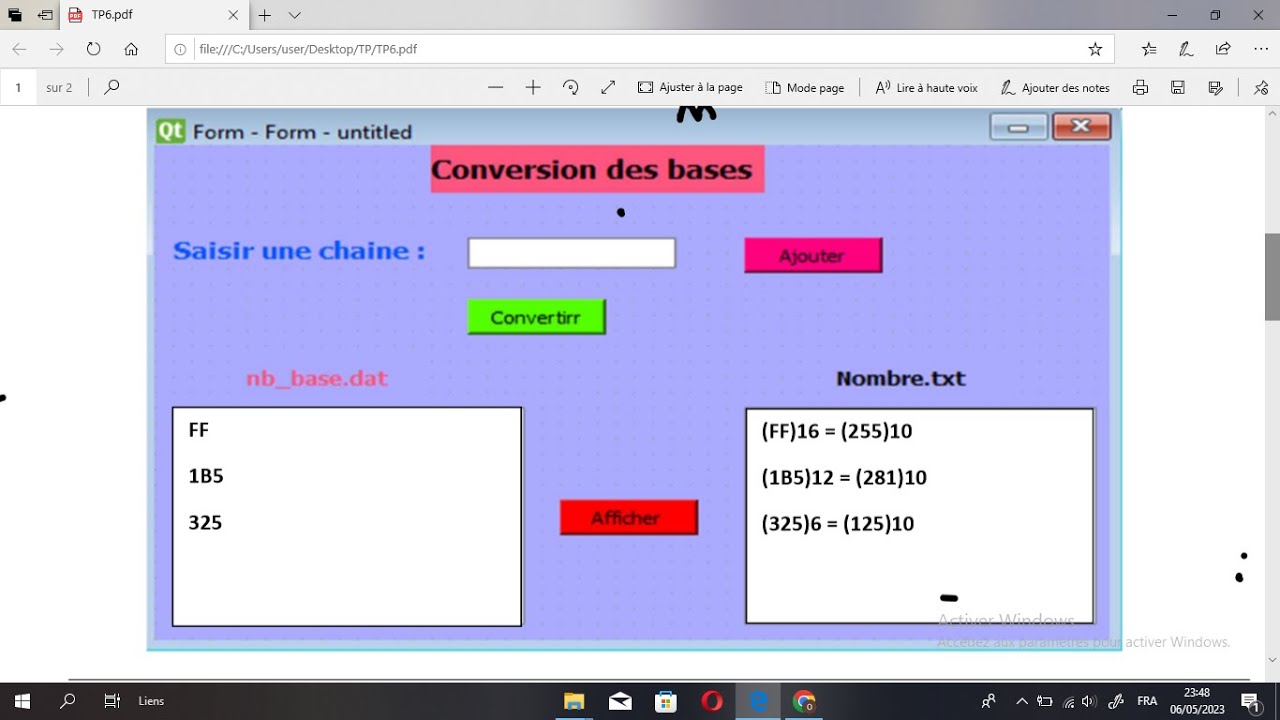Open File Explorer from taskbar
The width and height of the screenshot is (1280, 720).
pyautogui.click(x=574, y=701)
